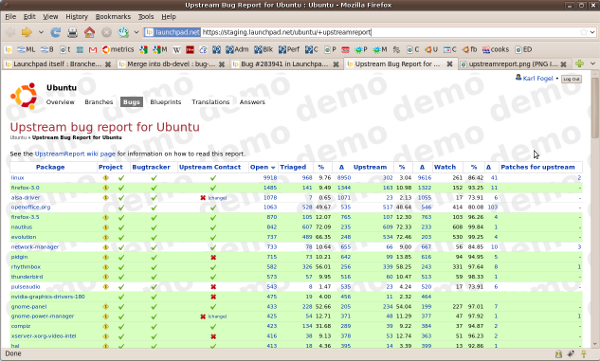Print the page using the printer icon

72,33
